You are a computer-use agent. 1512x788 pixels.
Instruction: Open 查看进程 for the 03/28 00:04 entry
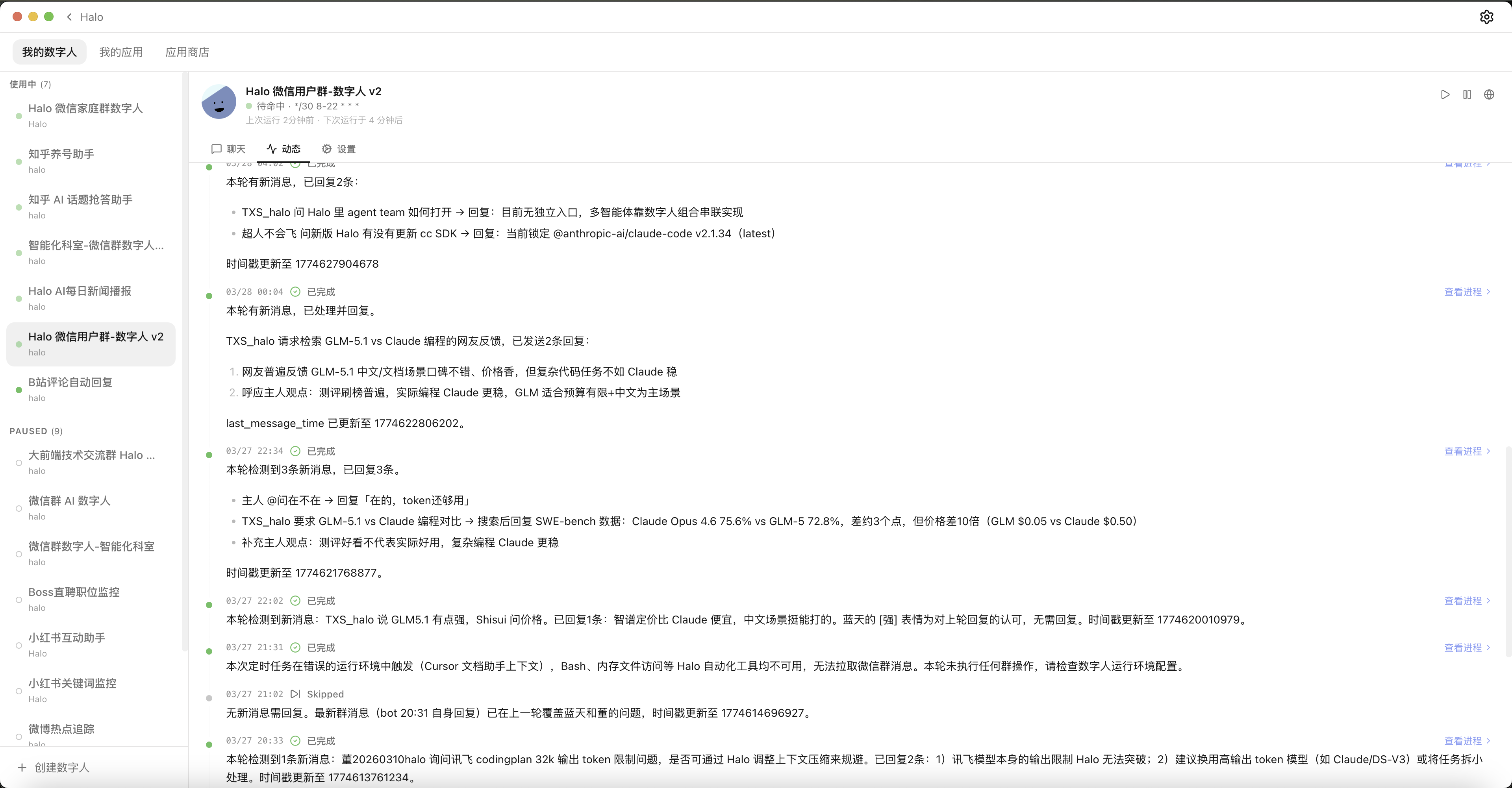(1467, 292)
